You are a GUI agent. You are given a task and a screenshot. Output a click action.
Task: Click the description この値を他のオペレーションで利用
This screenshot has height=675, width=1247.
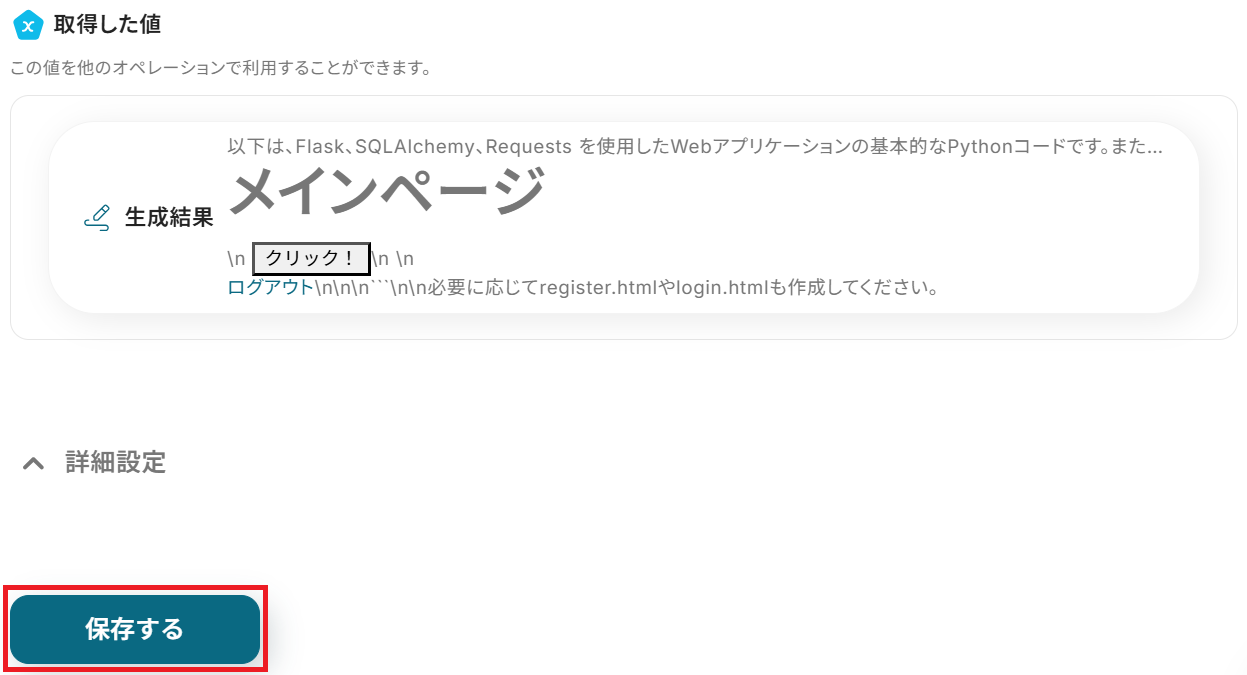tap(221, 69)
